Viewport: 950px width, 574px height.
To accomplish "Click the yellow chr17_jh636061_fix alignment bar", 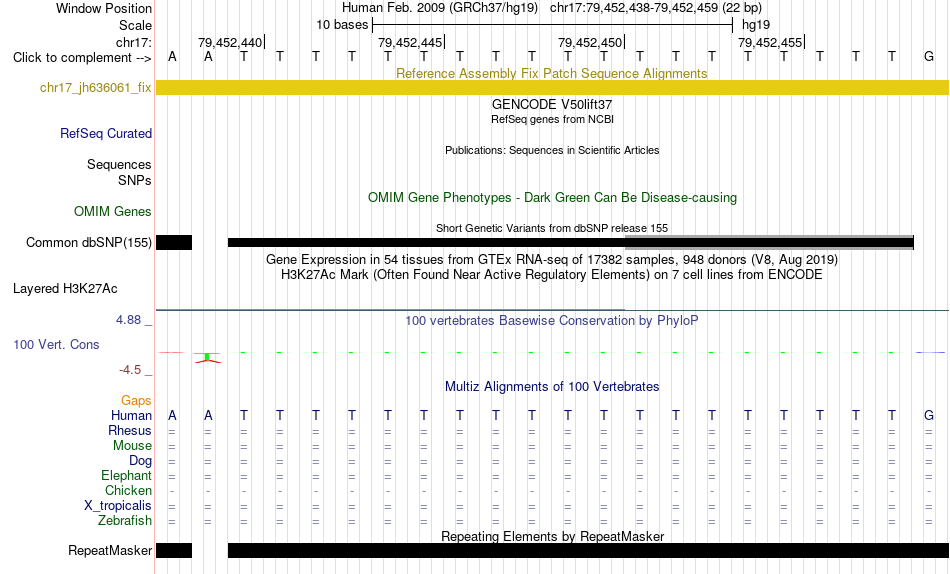I will point(552,87).
